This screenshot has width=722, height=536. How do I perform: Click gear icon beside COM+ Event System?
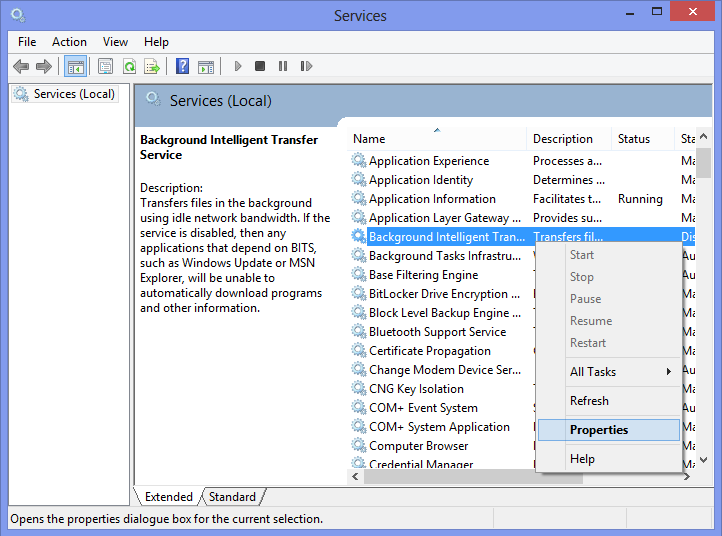tap(359, 408)
